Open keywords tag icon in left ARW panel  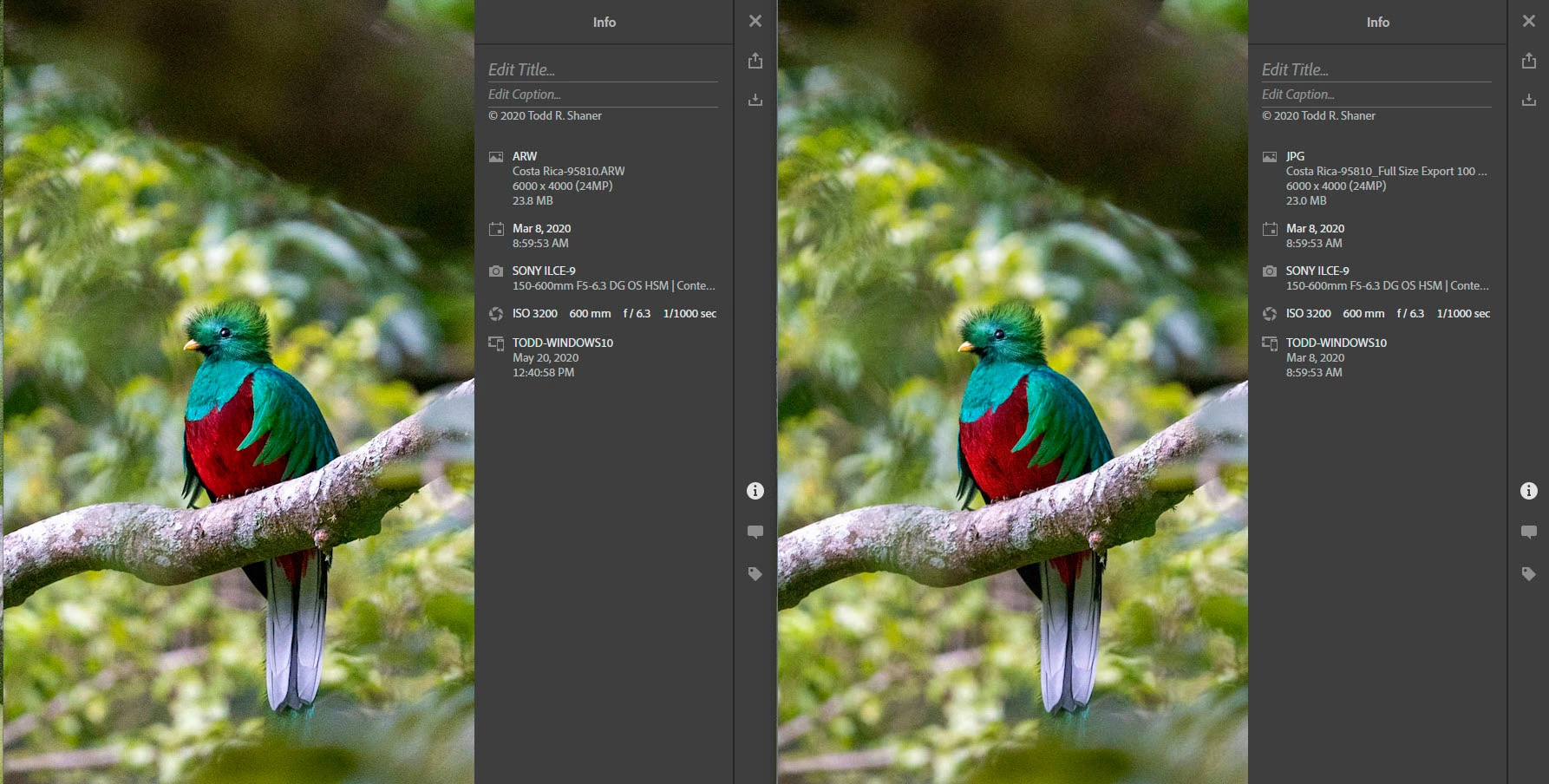[755, 573]
